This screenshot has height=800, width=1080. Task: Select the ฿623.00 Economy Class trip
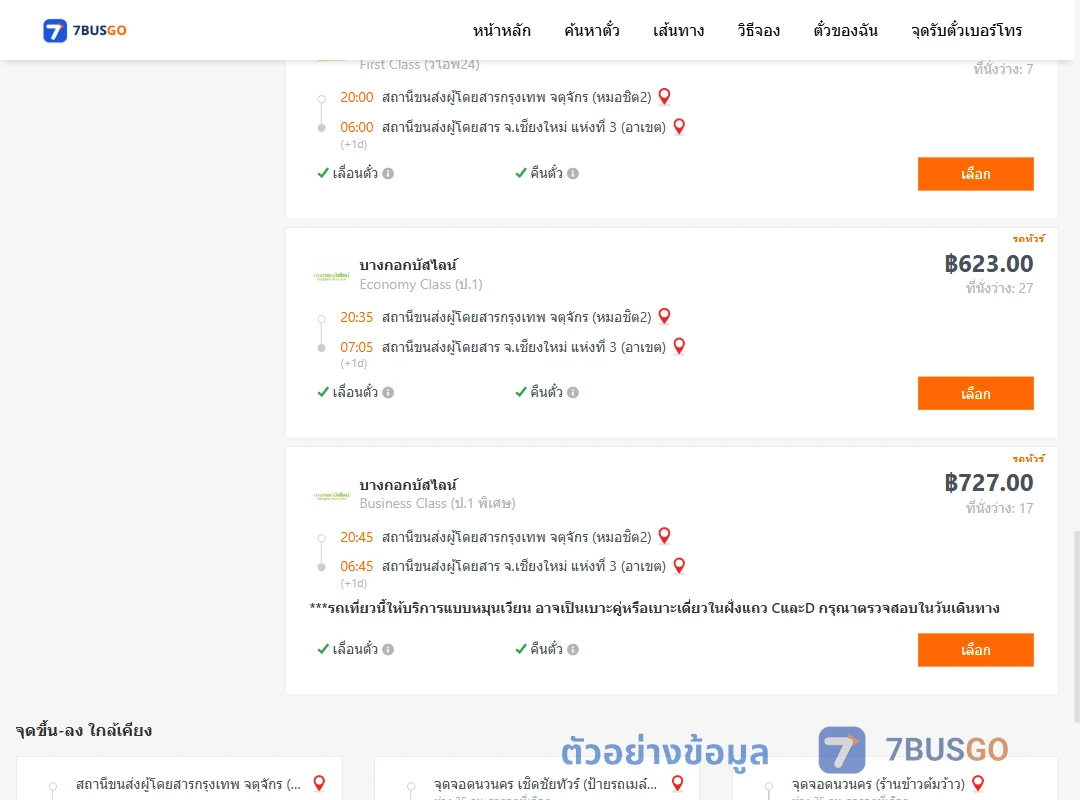[975, 393]
